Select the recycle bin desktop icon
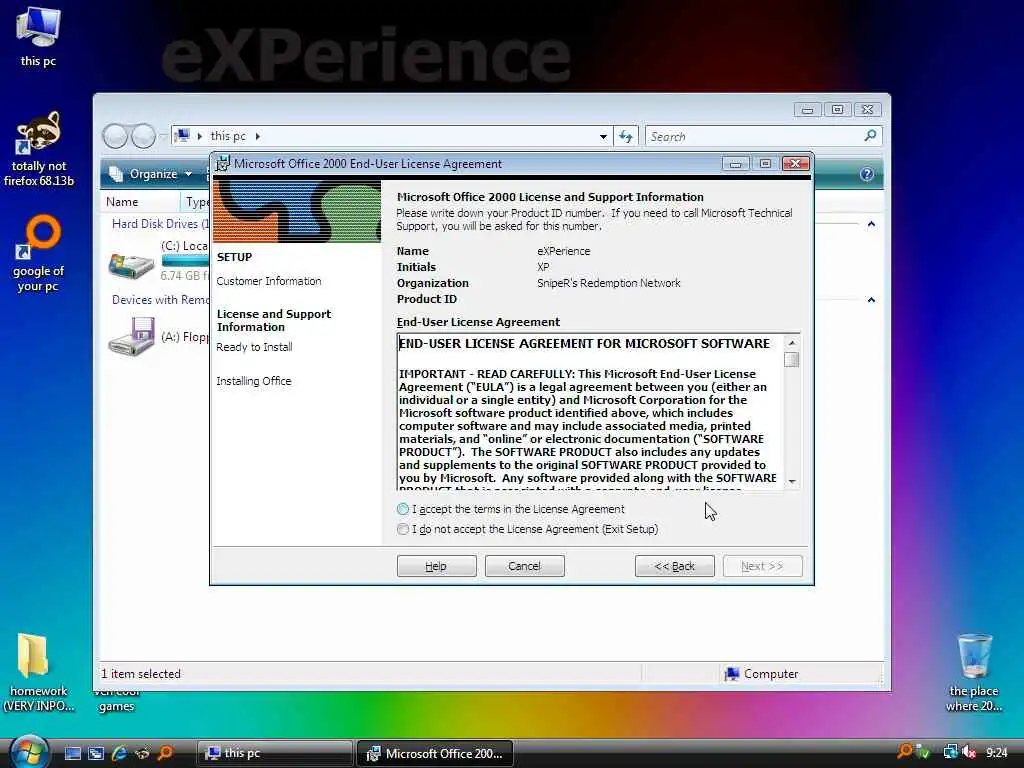1024x768 pixels. (974, 673)
